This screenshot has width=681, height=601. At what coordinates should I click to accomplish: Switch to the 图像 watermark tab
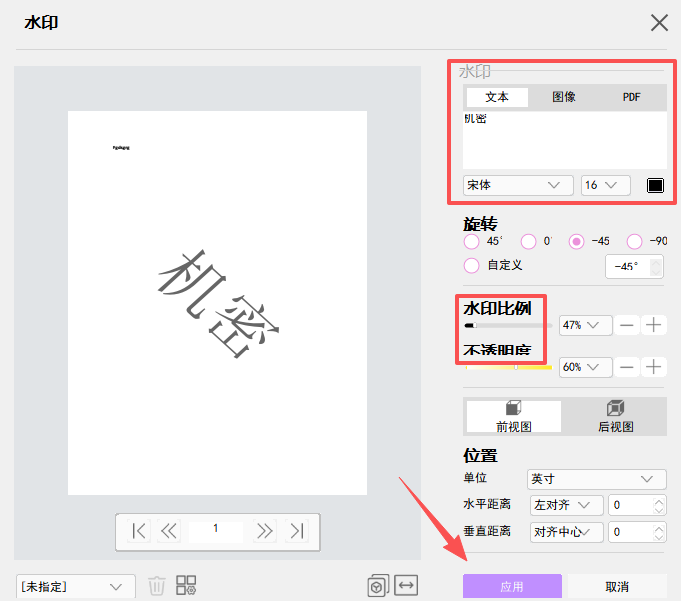point(564,97)
